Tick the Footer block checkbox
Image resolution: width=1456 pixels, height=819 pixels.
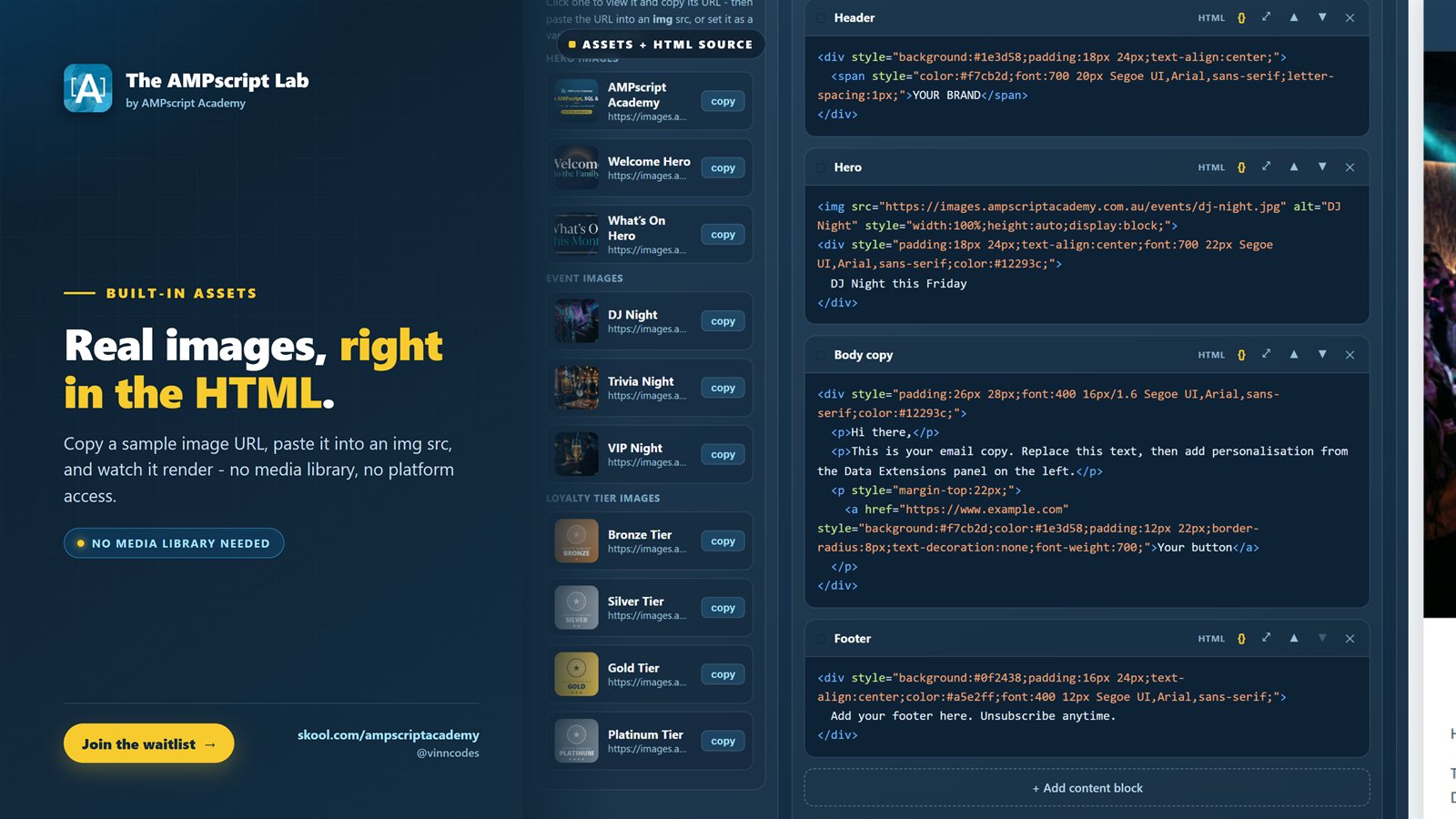[822, 639]
